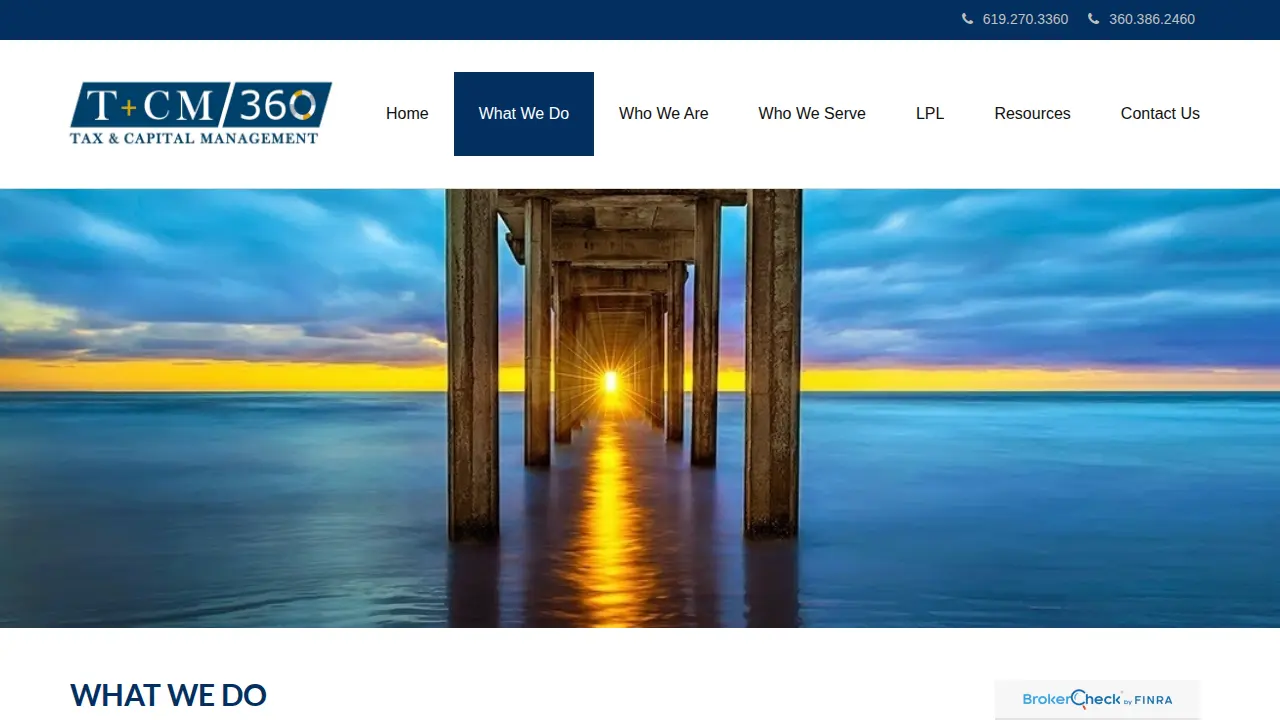The width and height of the screenshot is (1280, 720).
Task: Click the WHAT WE DO heading text
Action: [168, 695]
